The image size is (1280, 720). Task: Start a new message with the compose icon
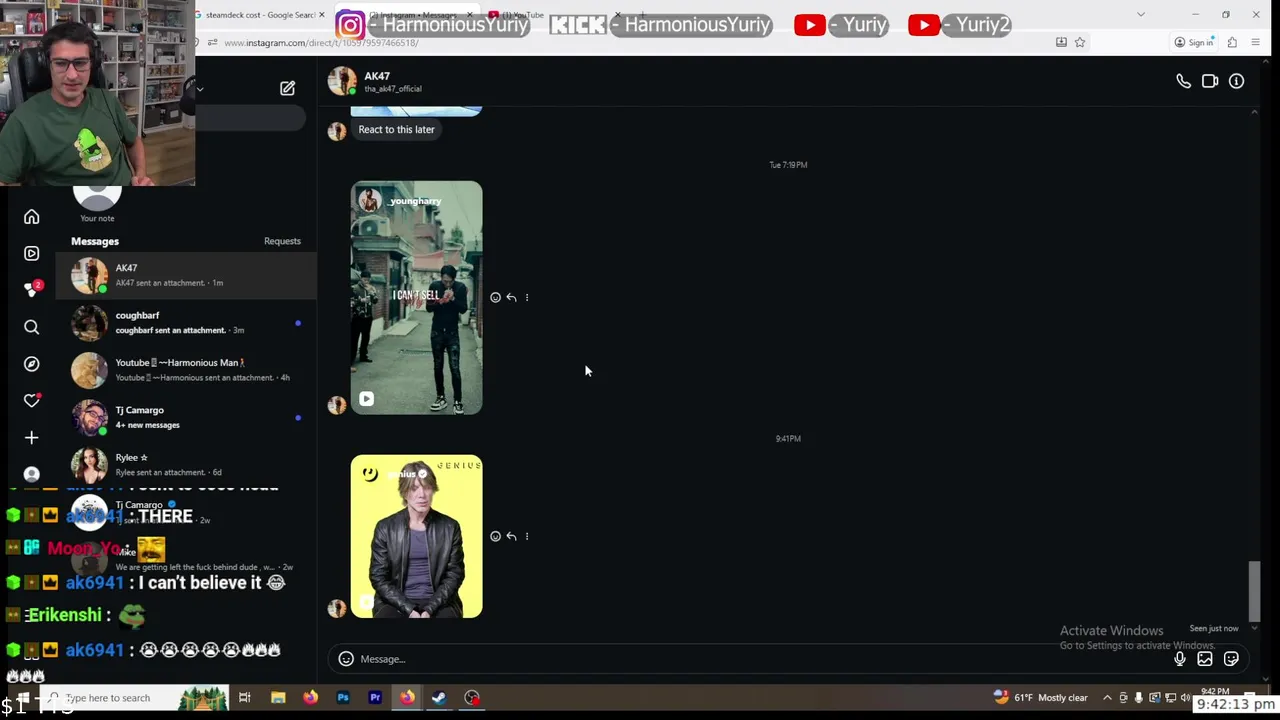pyautogui.click(x=287, y=88)
